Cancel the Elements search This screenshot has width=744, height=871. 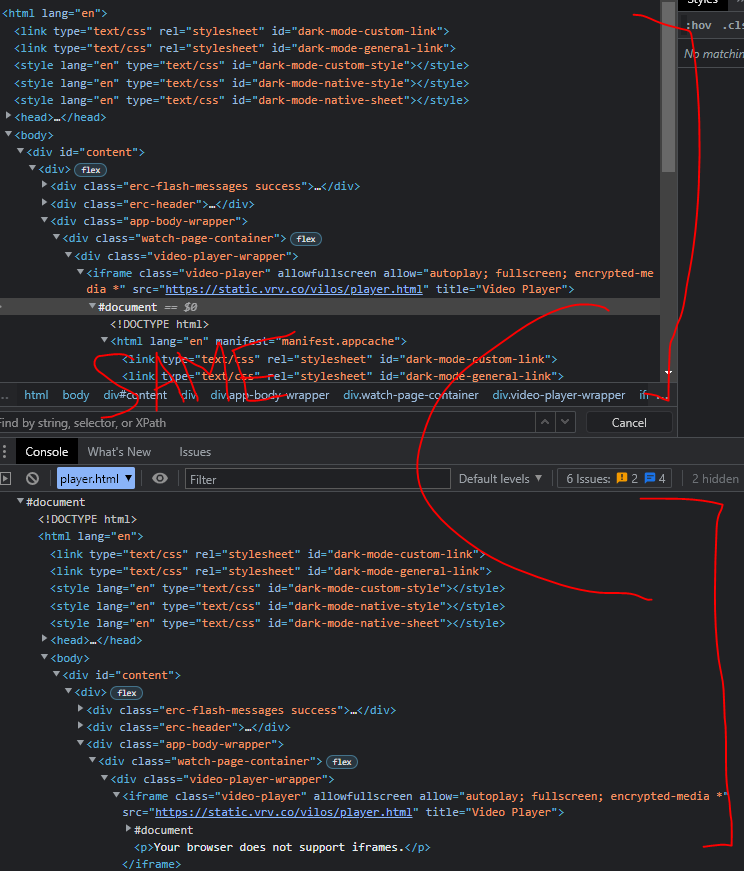[629, 422]
